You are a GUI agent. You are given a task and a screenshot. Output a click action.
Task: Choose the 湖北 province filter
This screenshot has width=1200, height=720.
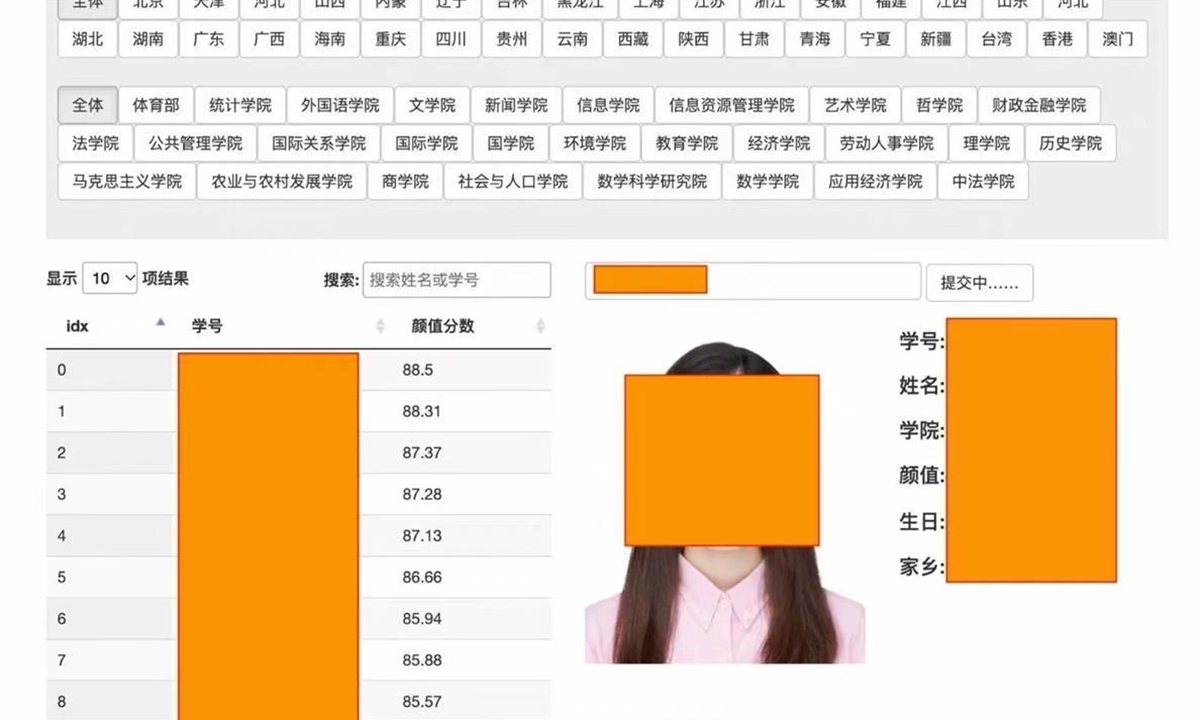(x=88, y=39)
